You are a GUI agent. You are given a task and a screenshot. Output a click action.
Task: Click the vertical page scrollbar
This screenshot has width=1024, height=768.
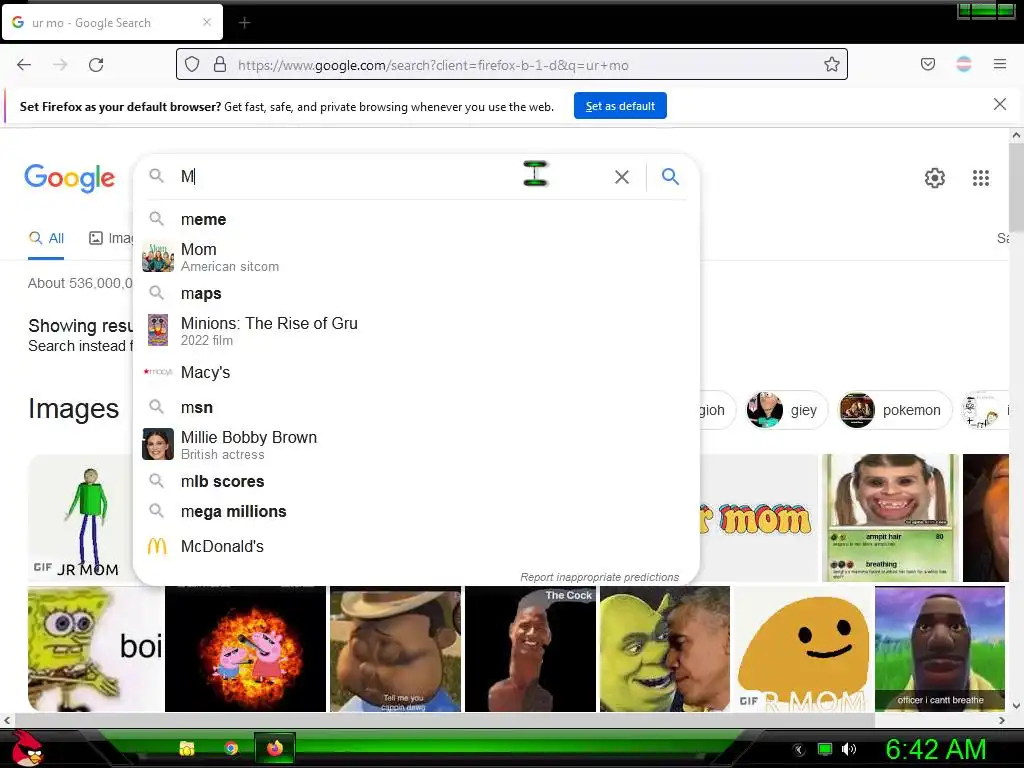pyautogui.click(x=1016, y=185)
